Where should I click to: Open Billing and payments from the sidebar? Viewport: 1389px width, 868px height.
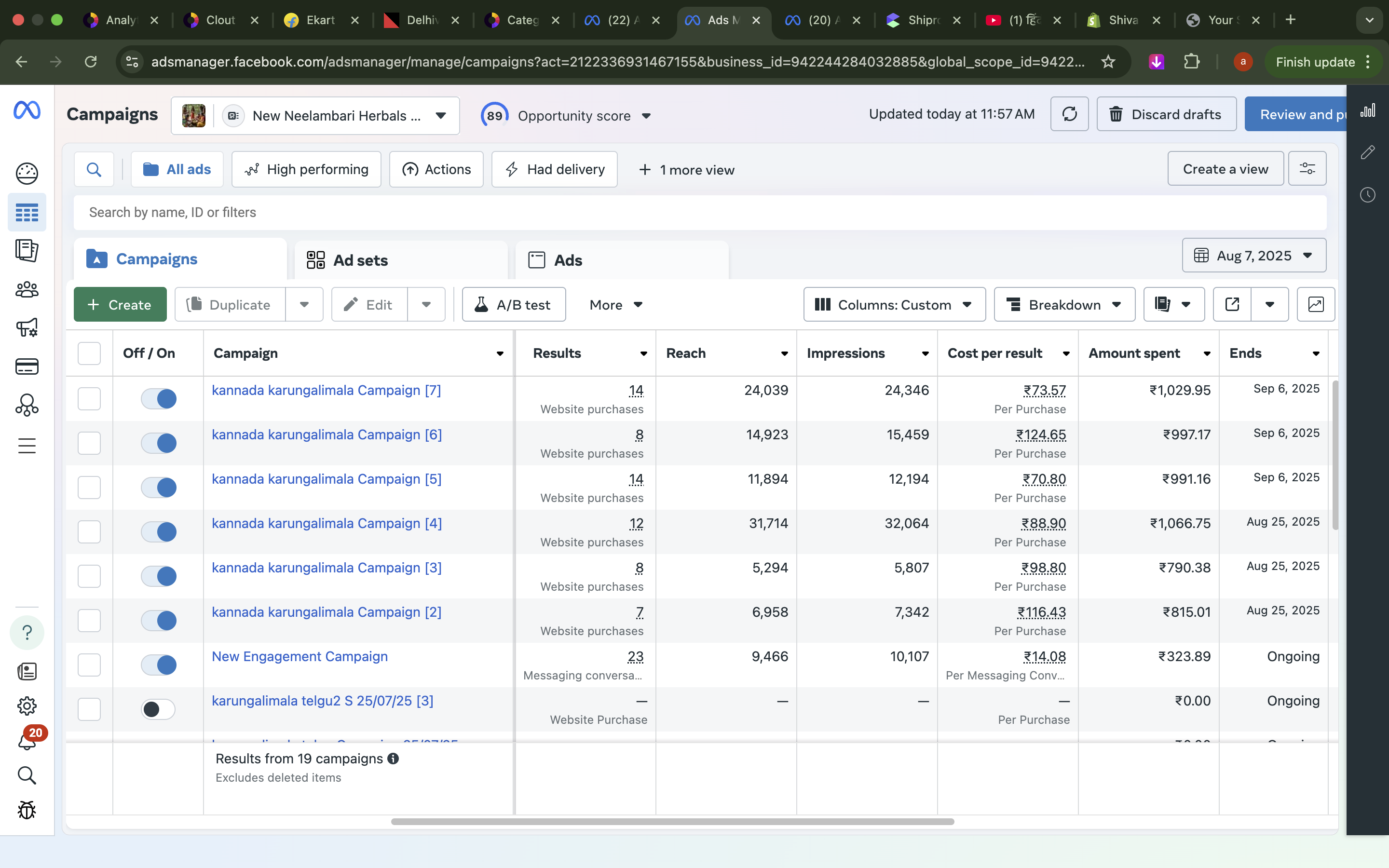click(x=27, y=366)
